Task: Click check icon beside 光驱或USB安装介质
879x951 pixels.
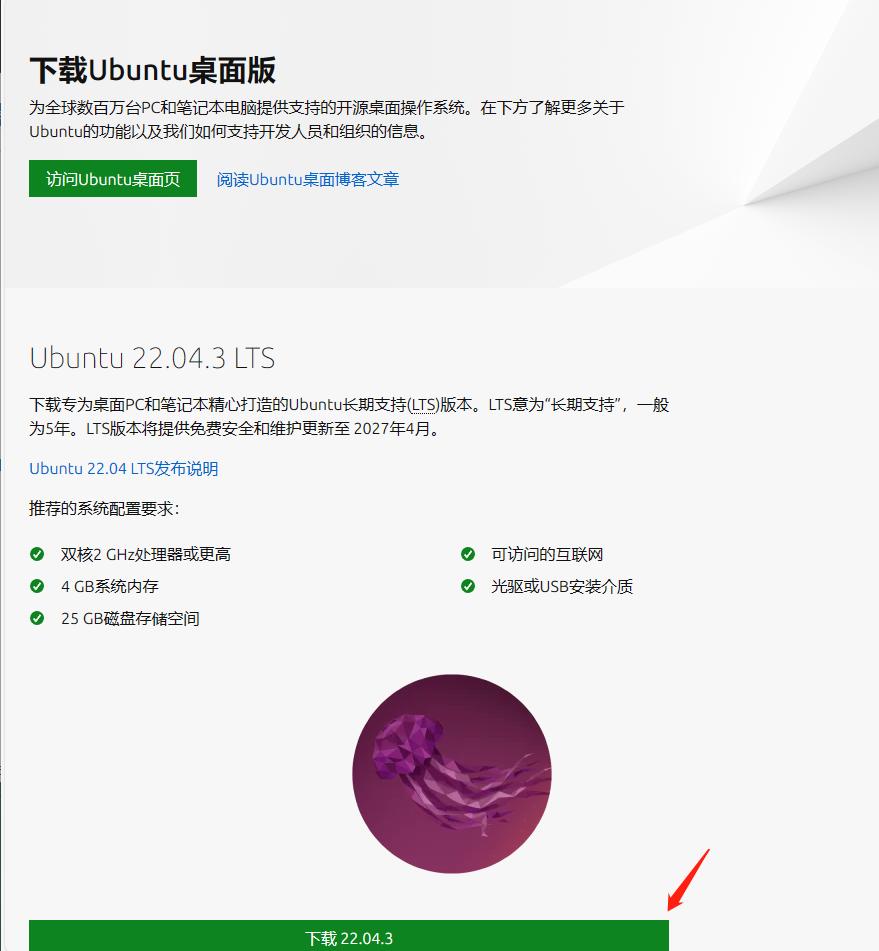Action: click(x=468, y=586)
